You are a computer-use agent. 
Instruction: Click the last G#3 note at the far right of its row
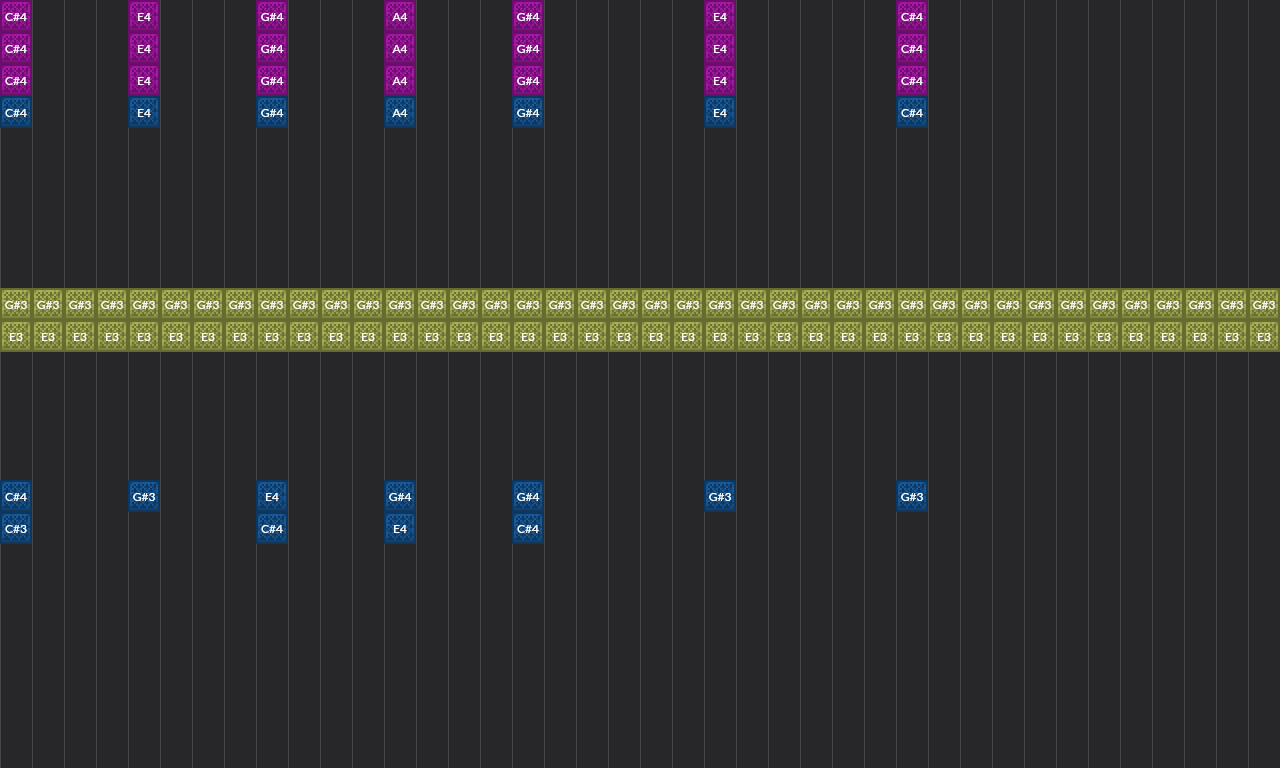pos(1263,305)
